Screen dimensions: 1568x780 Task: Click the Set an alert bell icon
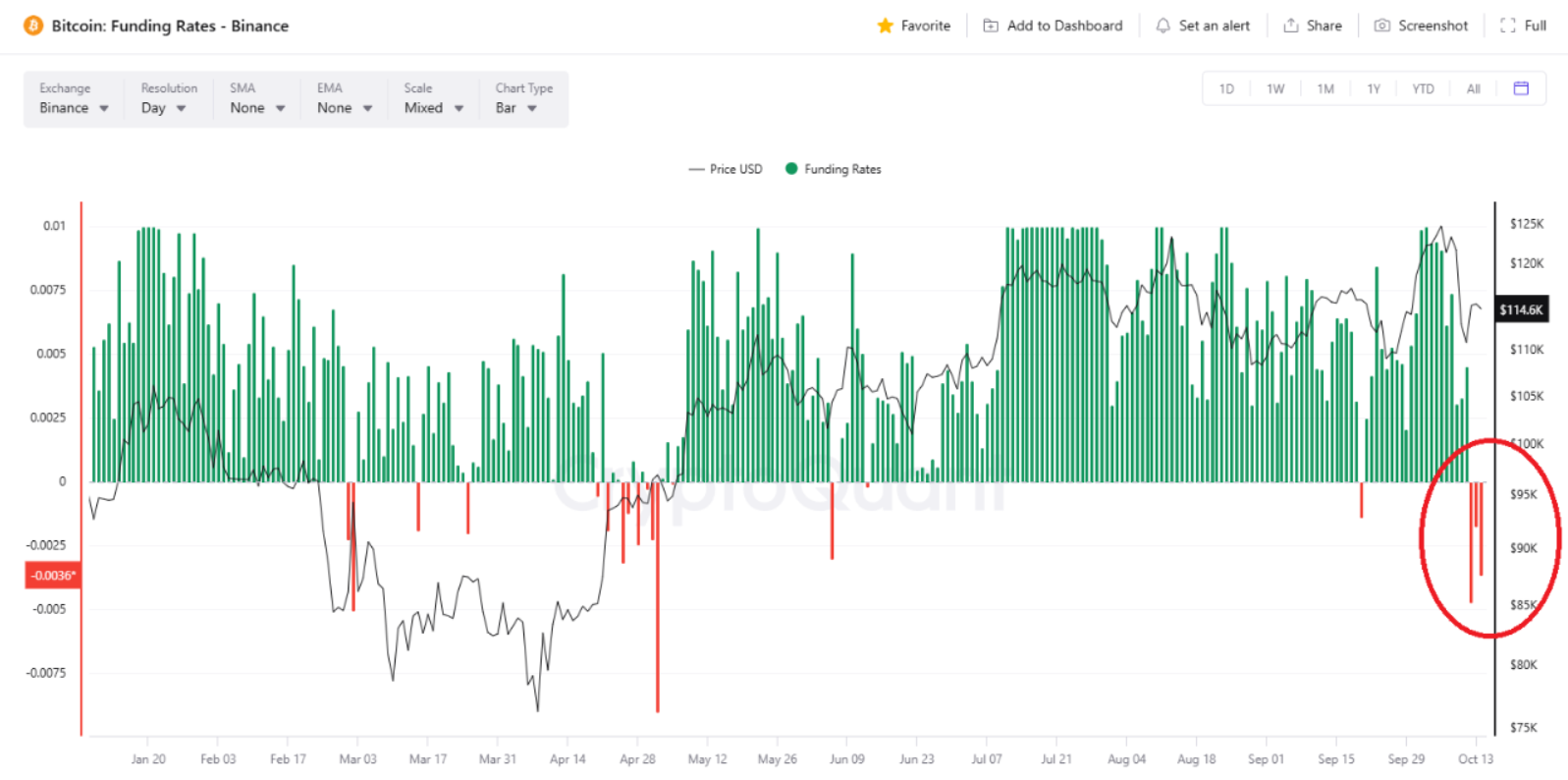(x=1162, y=26)
